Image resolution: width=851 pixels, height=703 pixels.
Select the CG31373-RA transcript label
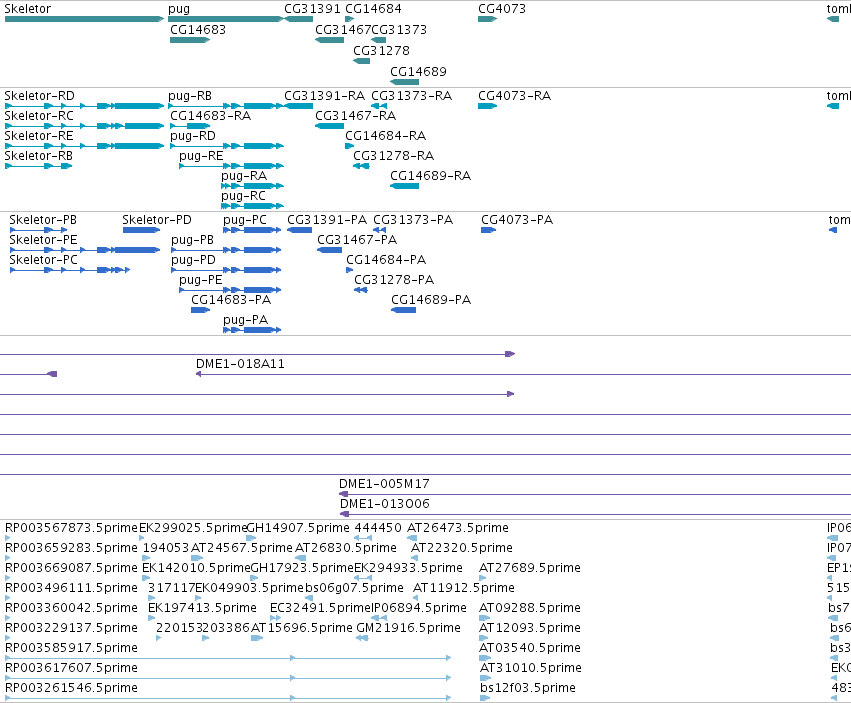(x=411, y=96)
